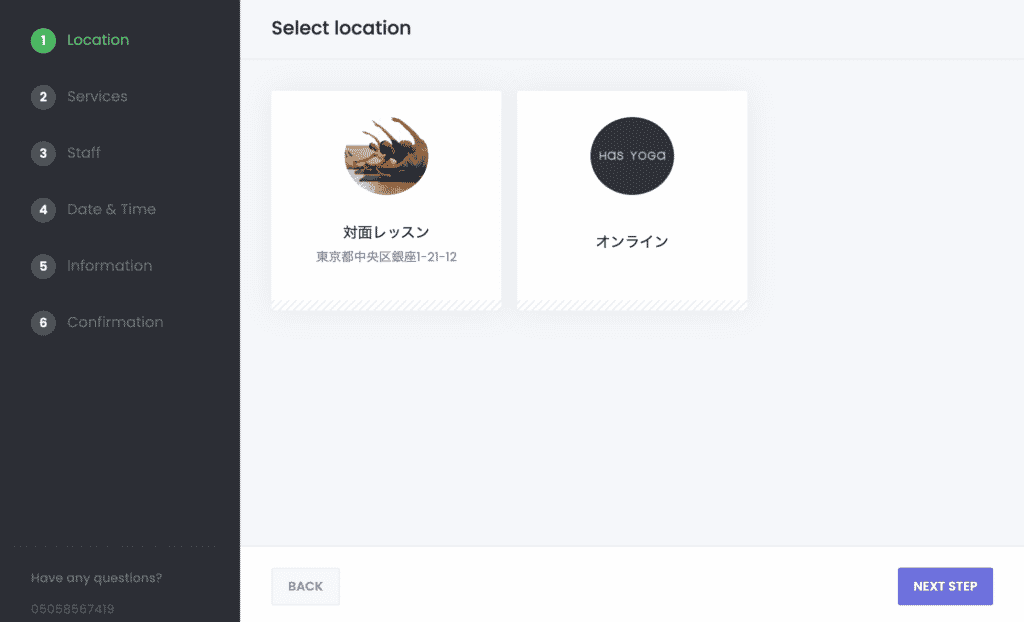Click the step 2 number circle
This screenshot has width=1024, height=622.
[43, 97]
